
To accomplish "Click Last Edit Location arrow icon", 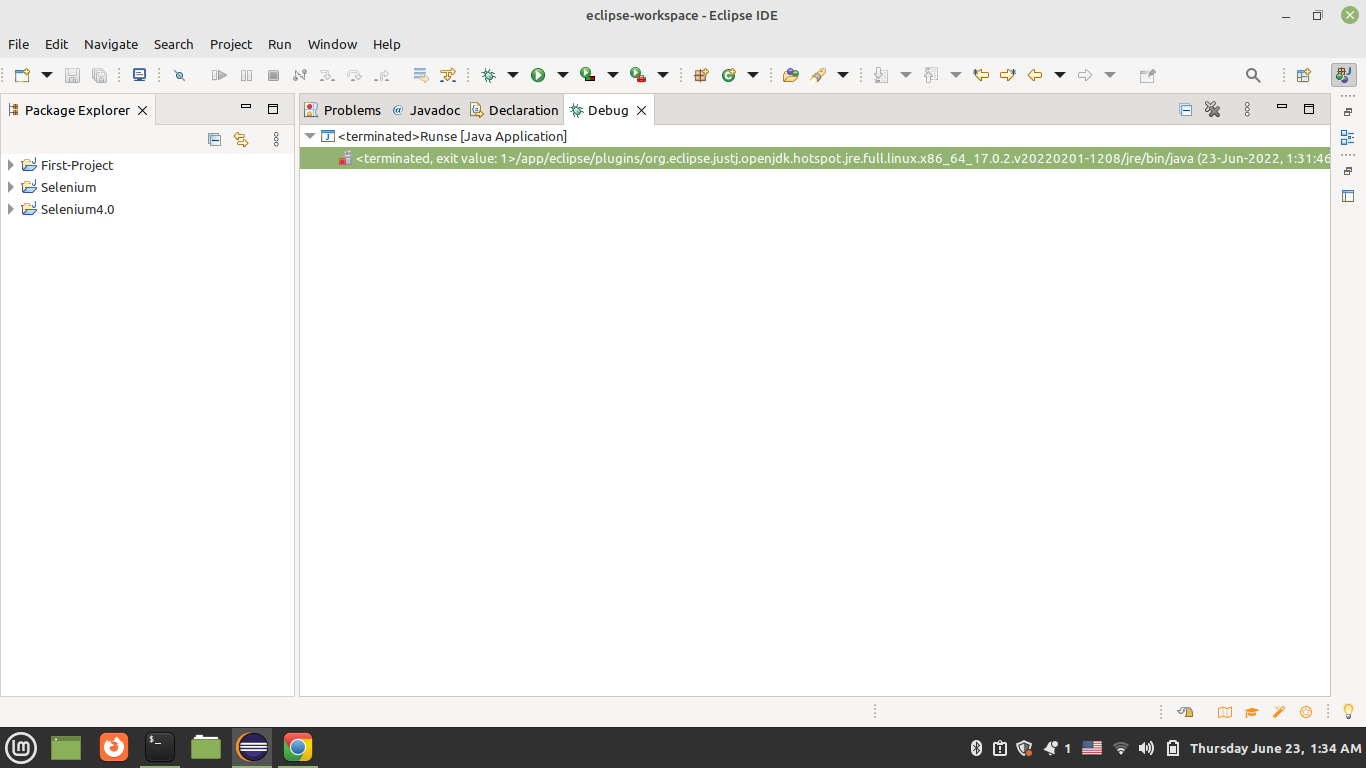I will [981, 75].
